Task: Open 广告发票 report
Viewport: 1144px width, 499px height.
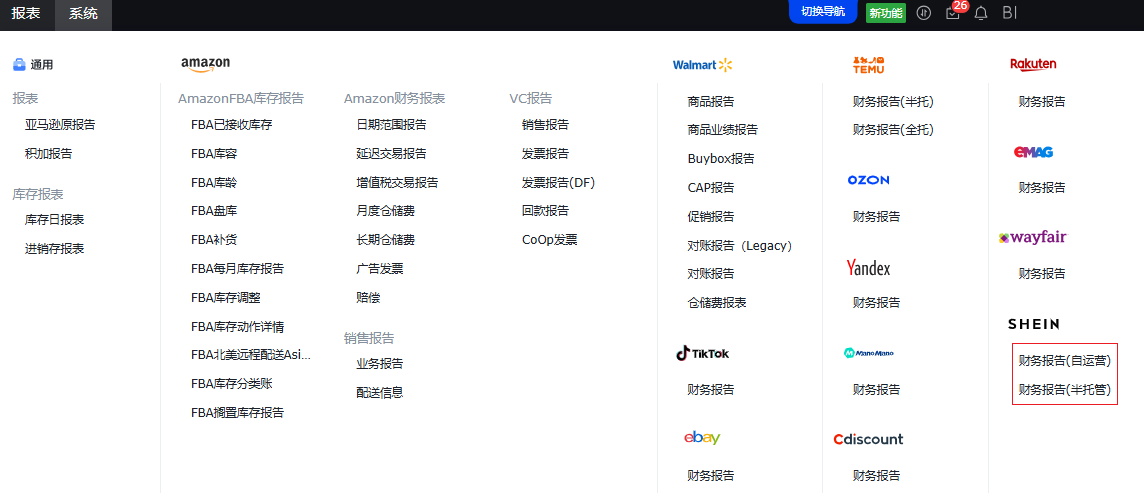Action: coord(379,268)
